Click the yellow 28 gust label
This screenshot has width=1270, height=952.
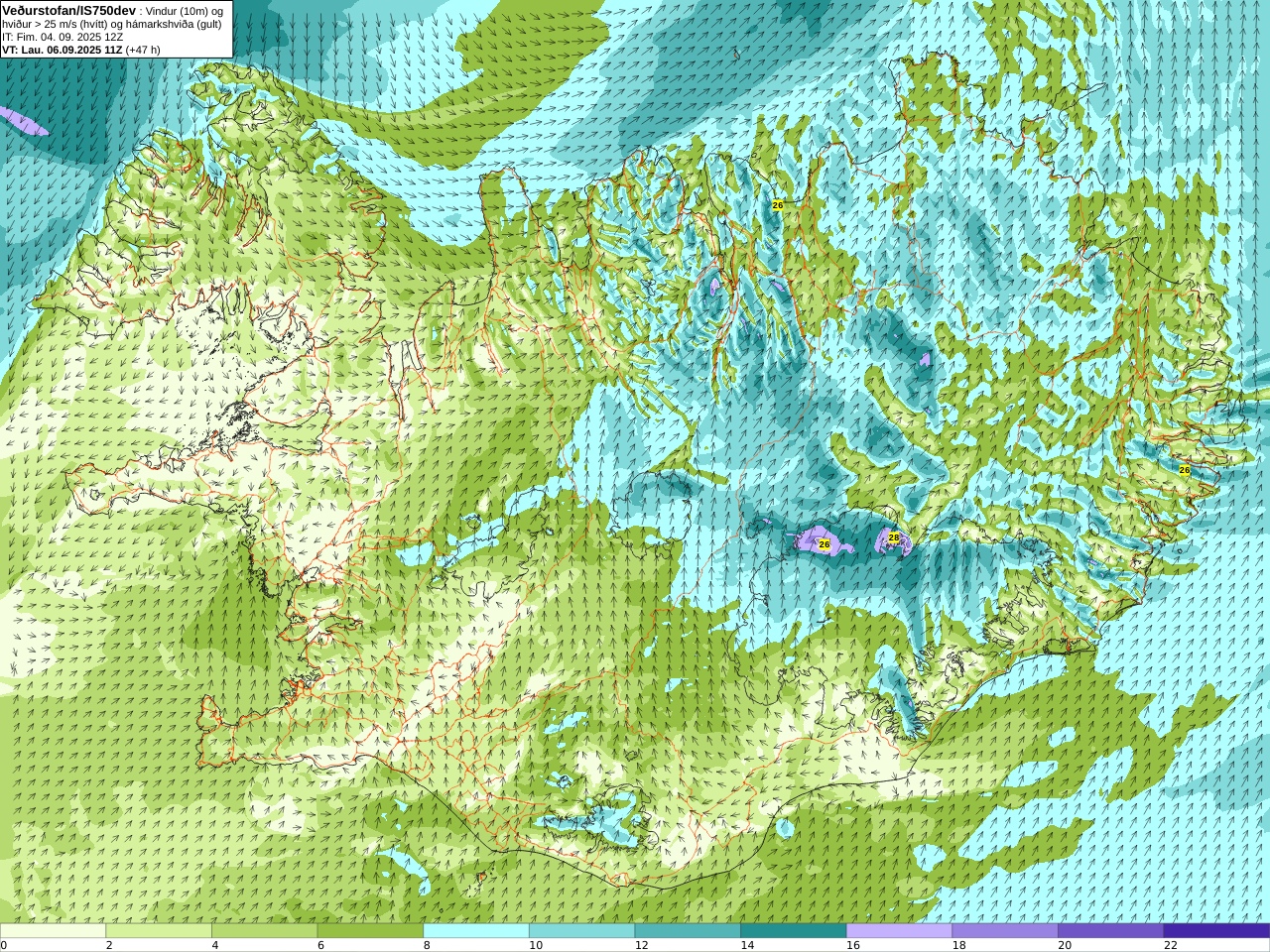coord(894,537)
